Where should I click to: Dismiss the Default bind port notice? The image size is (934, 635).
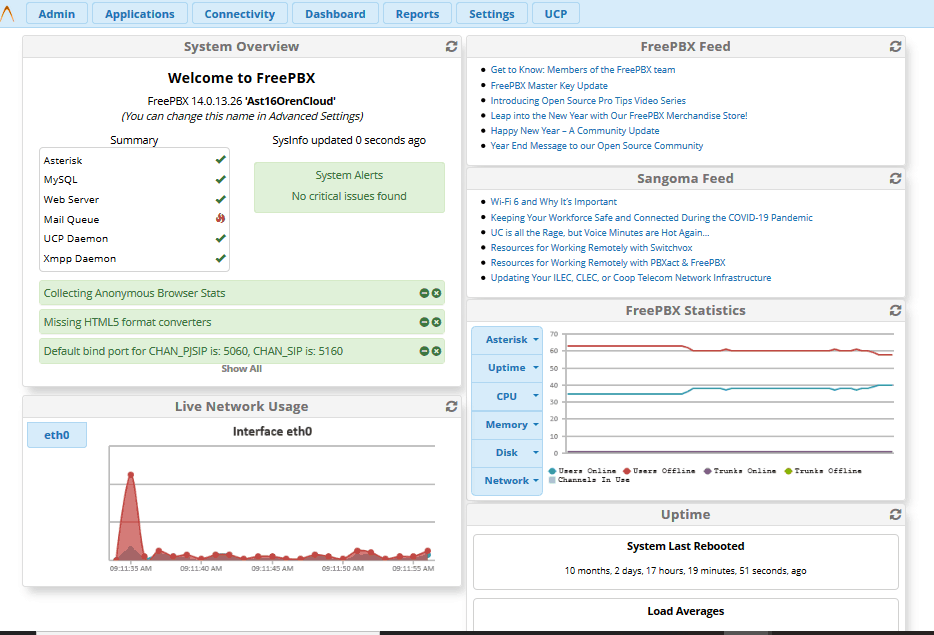[x=437, y=351]
